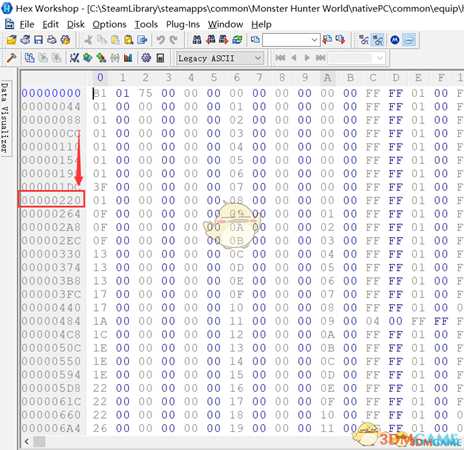Click the green Replace icon
The height and width of the screenshot is (450, 464).
click(x=237, y=40)
